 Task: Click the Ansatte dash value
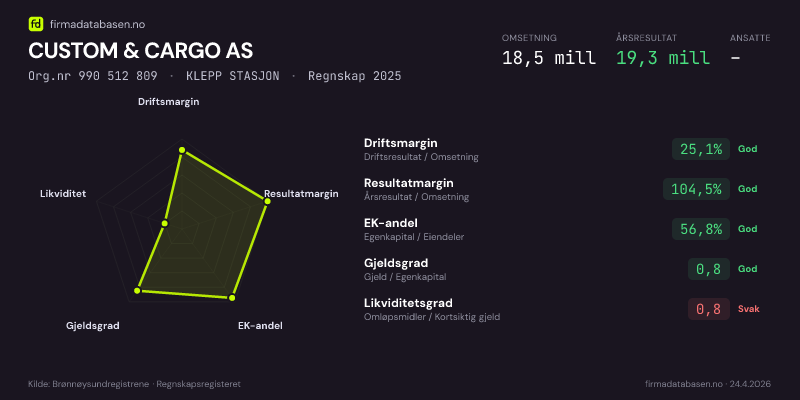click(736, 58)
